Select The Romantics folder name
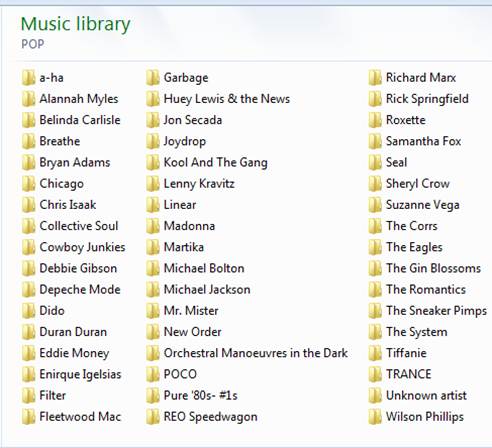 coord(426,289)
